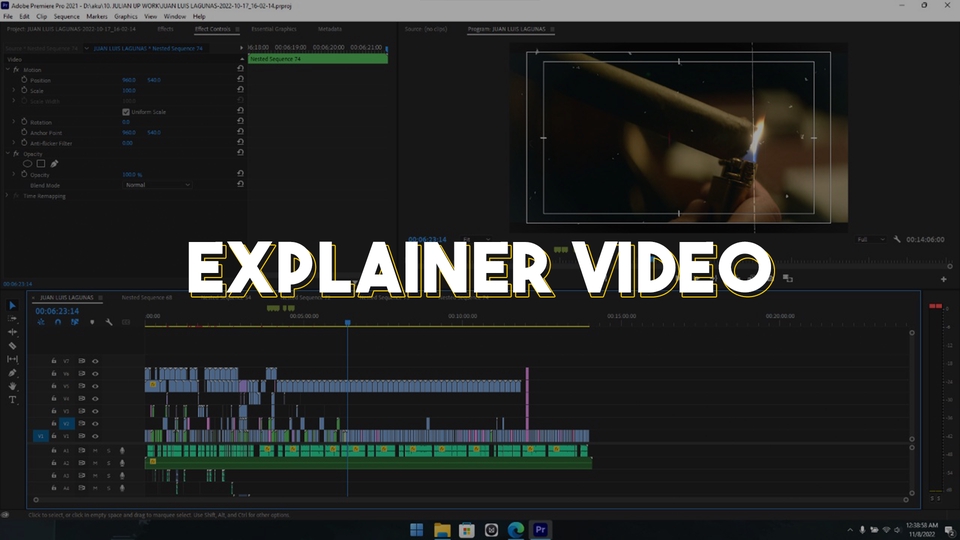Viewport: 960px width, 540px height.
Task: Switch to Effects tab
Action: (165, 29)
